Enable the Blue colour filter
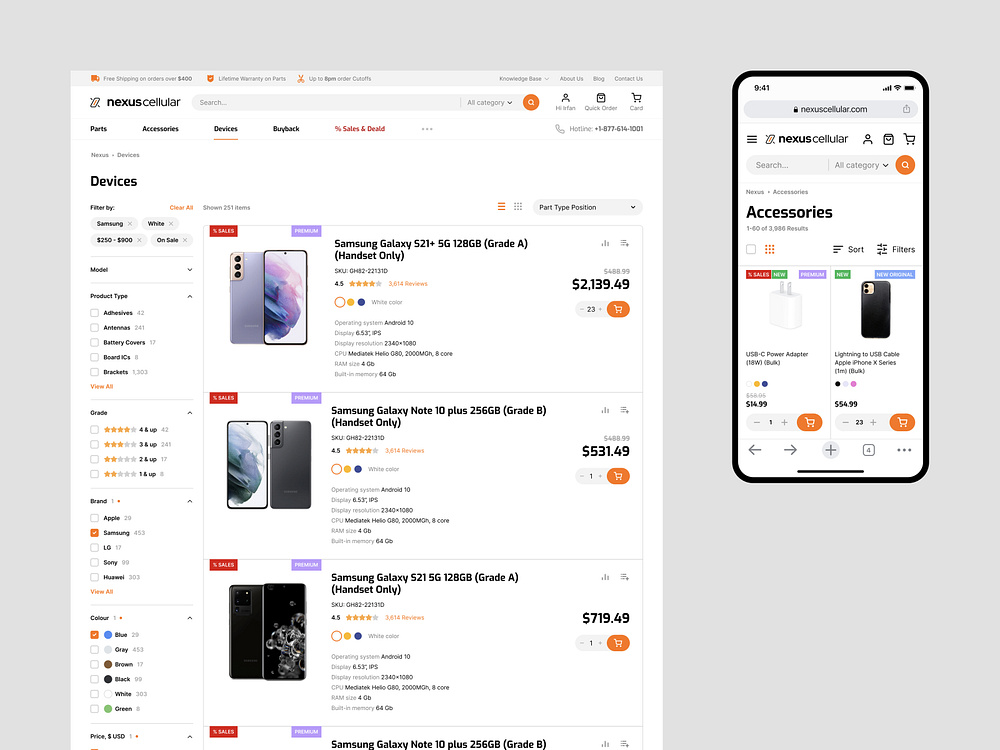The image size is (1000, 750). coord(92,633)
